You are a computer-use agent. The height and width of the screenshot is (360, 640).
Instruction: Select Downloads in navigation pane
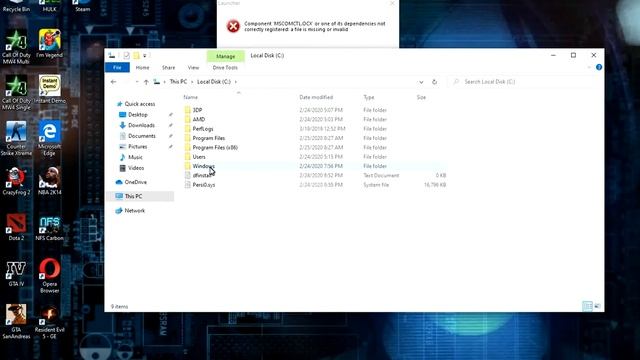tap(141, 125)
